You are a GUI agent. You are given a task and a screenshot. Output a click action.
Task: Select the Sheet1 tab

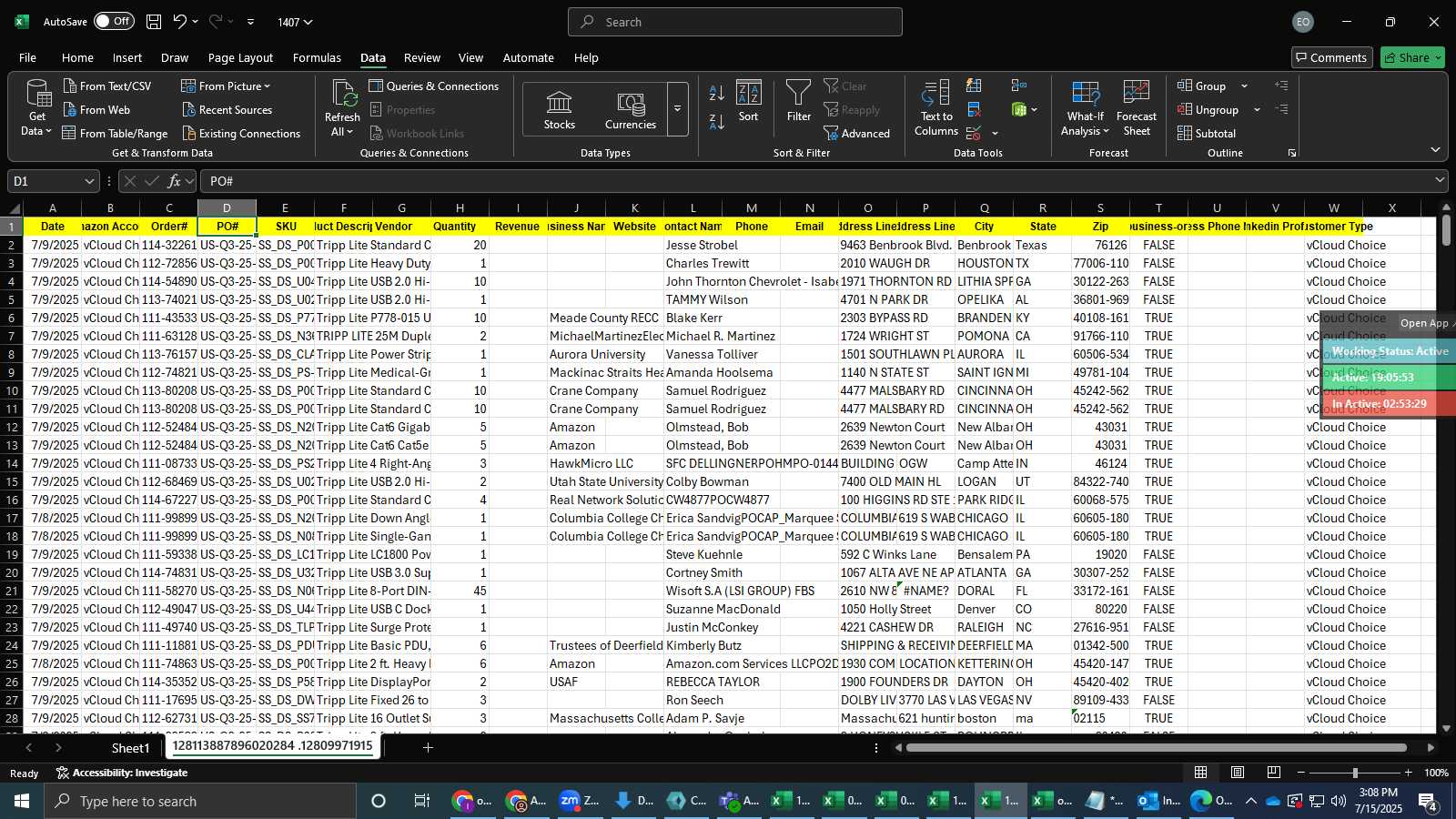point(130,748)
